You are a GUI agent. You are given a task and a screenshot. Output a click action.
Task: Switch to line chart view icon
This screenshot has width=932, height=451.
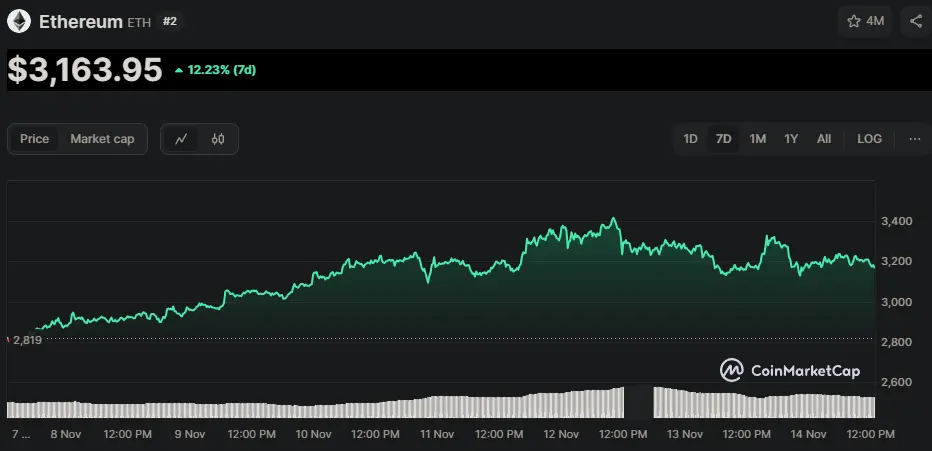pyautogui.click(x=181, y=139)
